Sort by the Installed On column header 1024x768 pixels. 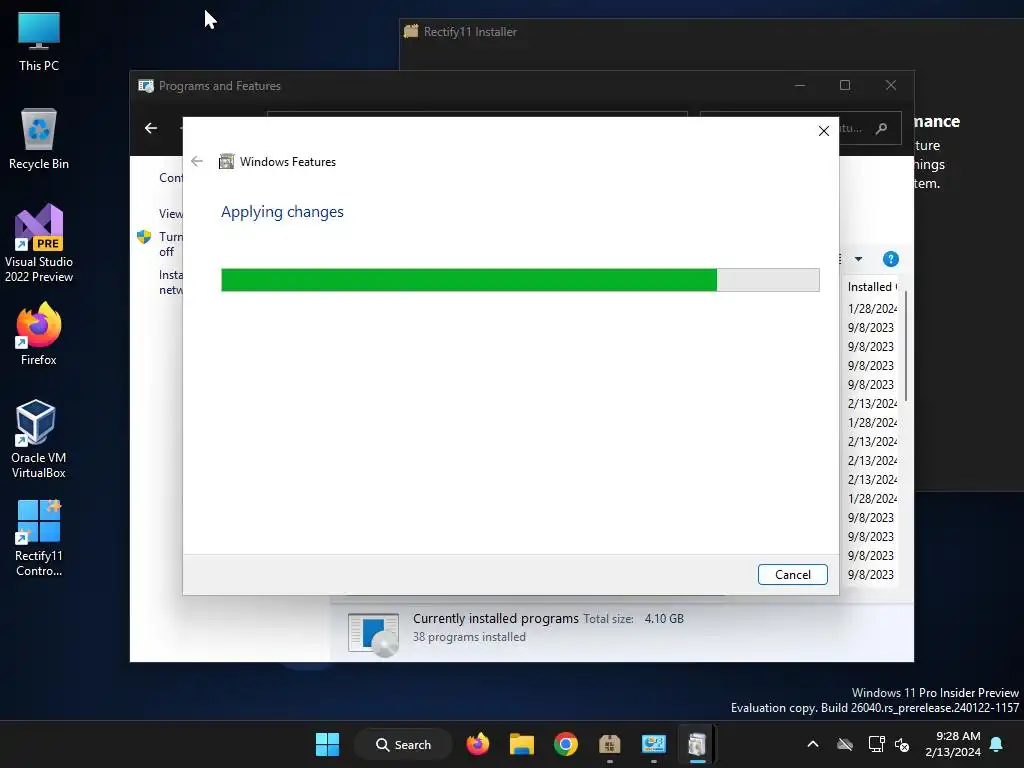tap(872, 287)
